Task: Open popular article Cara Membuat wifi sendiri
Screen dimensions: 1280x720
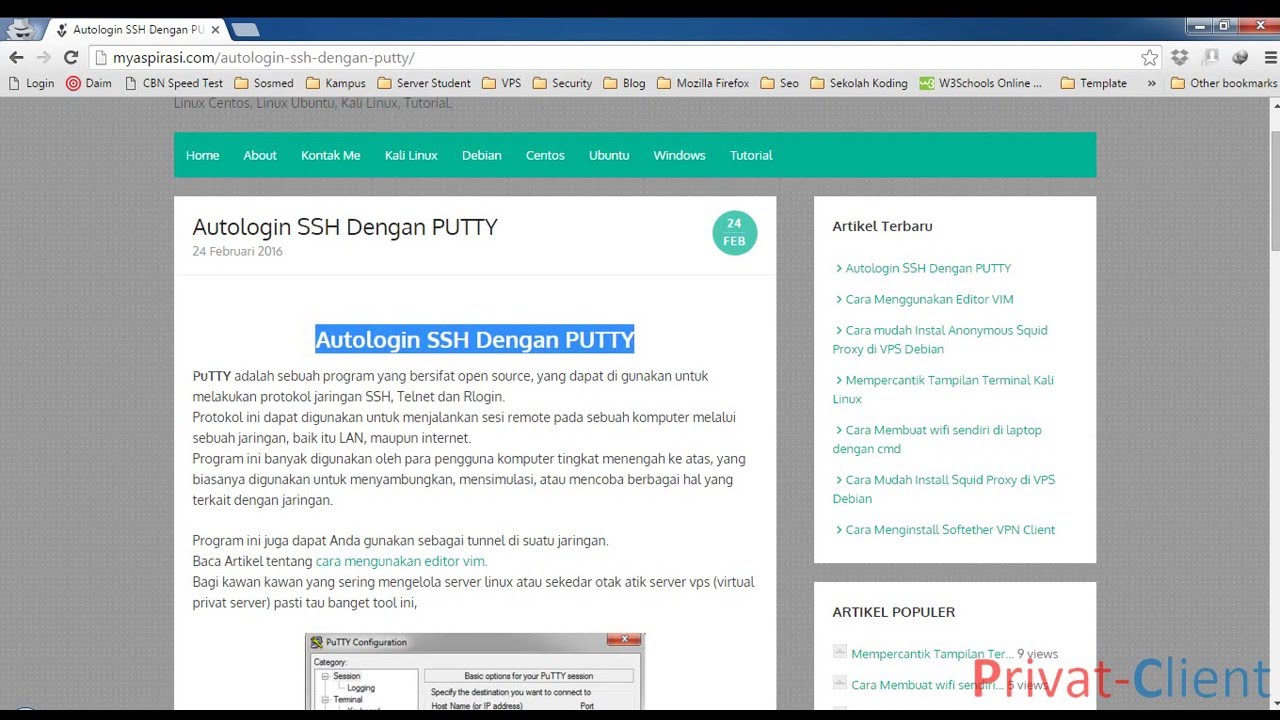Action: [928, 685]
